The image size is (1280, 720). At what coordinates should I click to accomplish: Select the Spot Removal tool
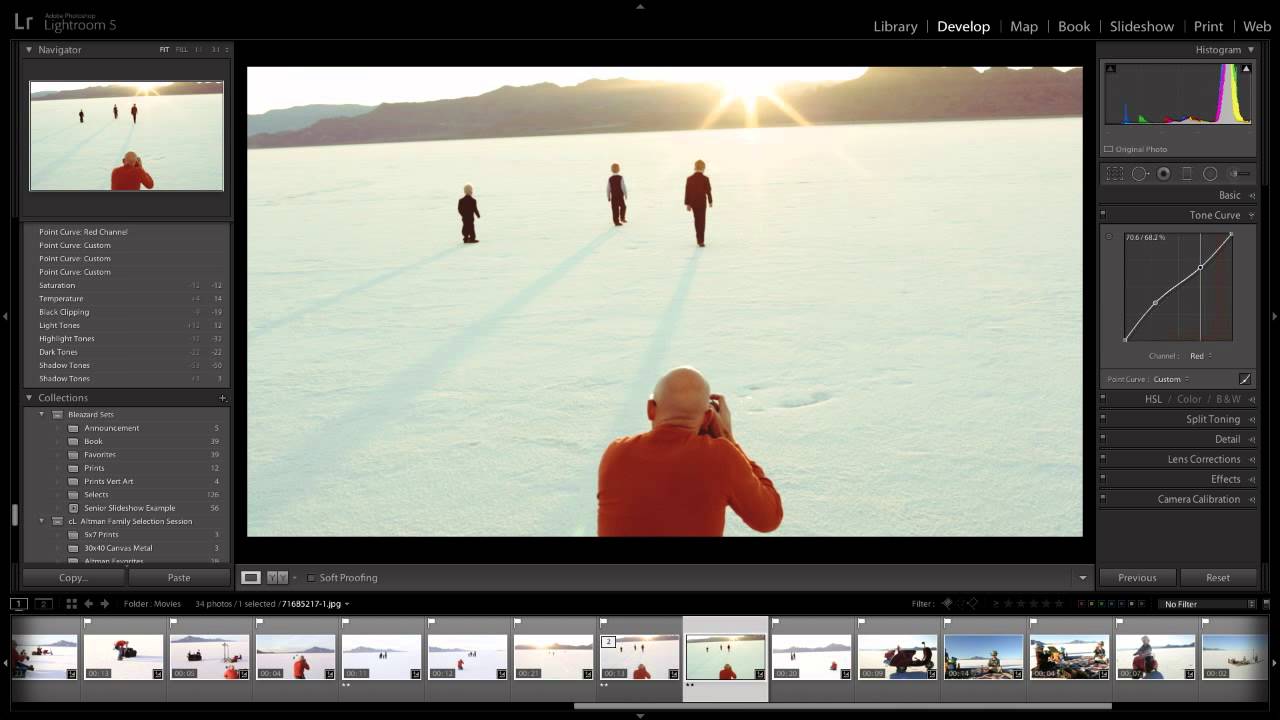1139,174
